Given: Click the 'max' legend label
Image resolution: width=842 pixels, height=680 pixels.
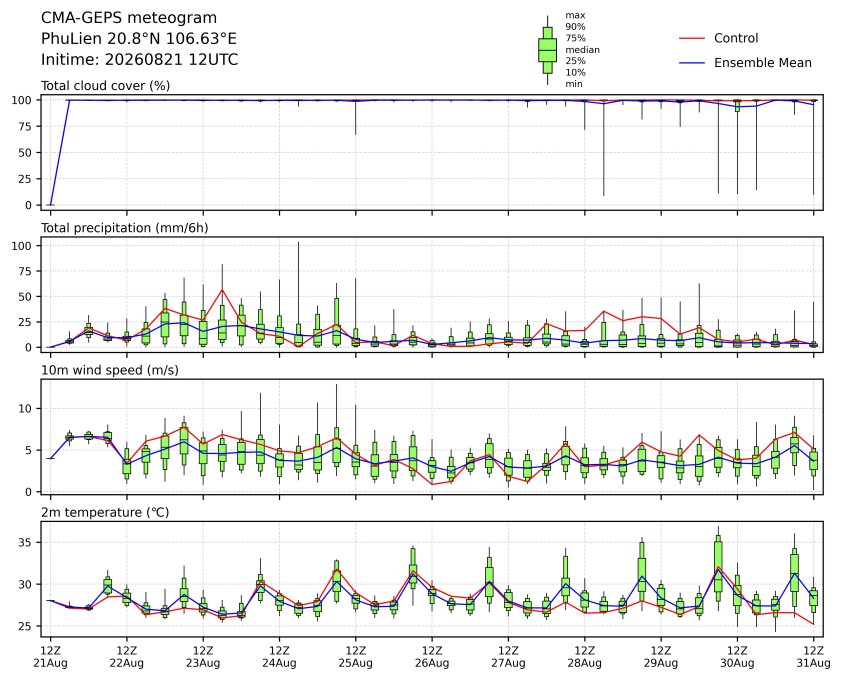Looking at the screenshot, I should coord(575,16).
